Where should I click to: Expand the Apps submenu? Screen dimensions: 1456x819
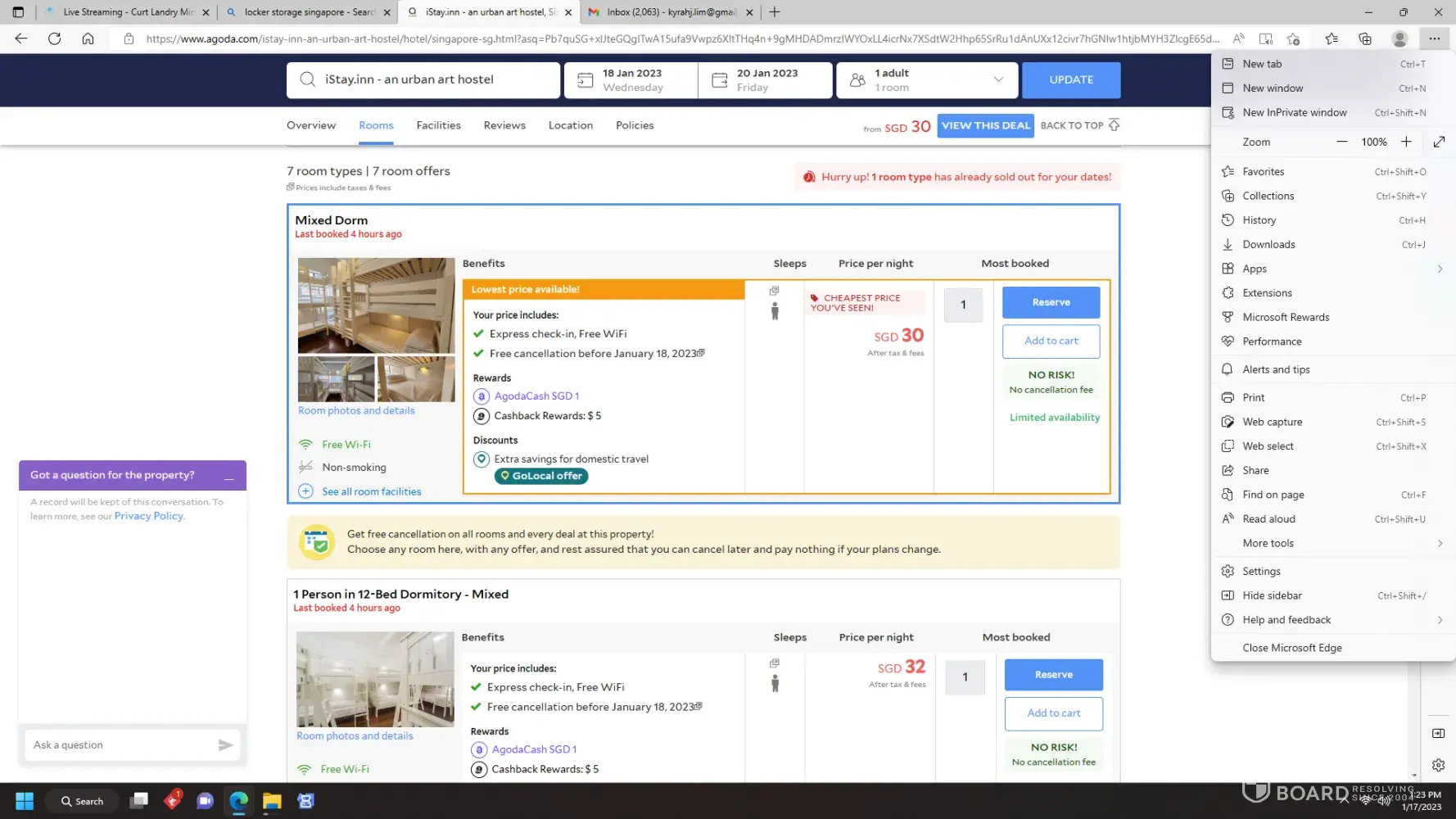[1332, 269]
